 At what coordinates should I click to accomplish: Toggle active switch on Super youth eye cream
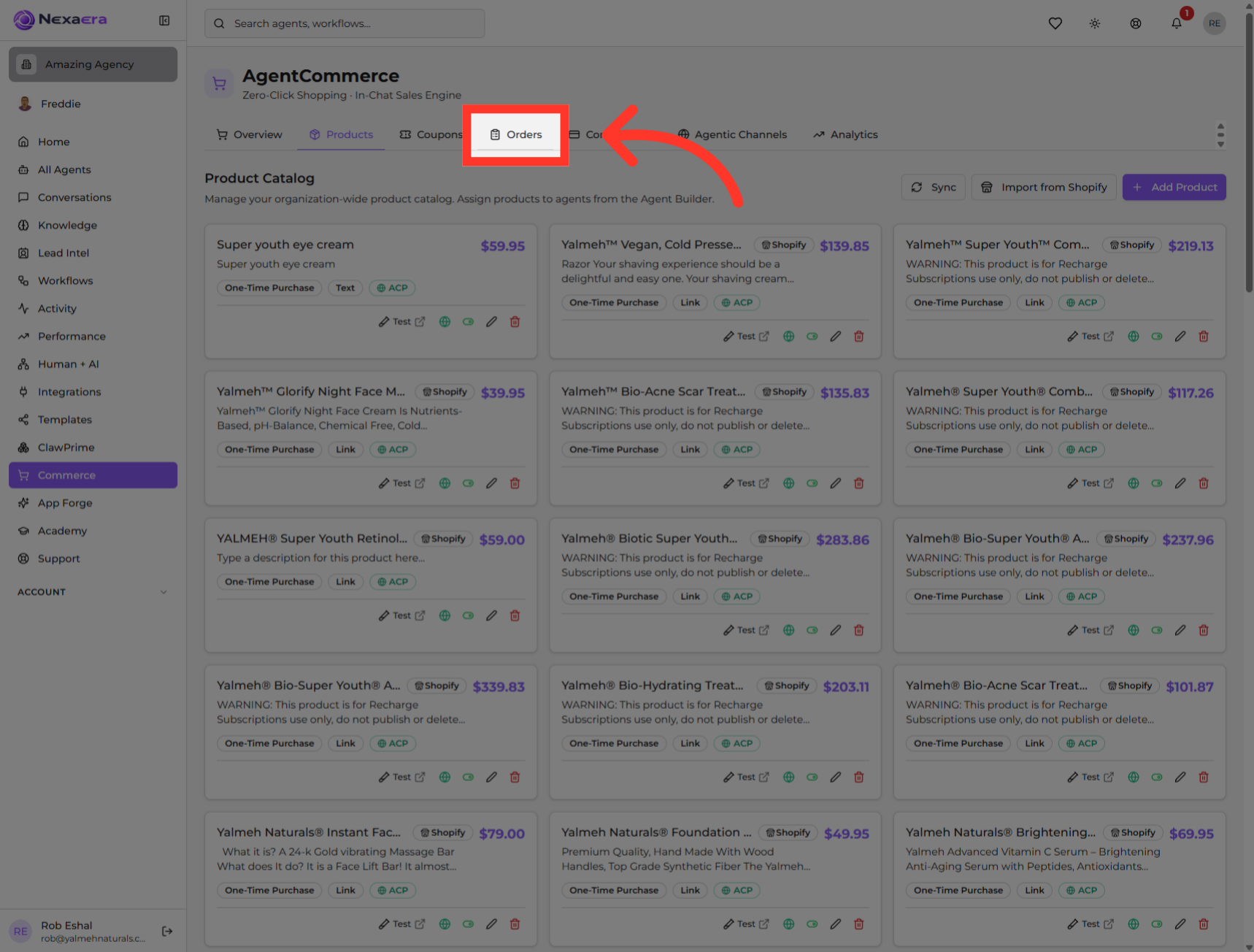click(x=468, y=322)
